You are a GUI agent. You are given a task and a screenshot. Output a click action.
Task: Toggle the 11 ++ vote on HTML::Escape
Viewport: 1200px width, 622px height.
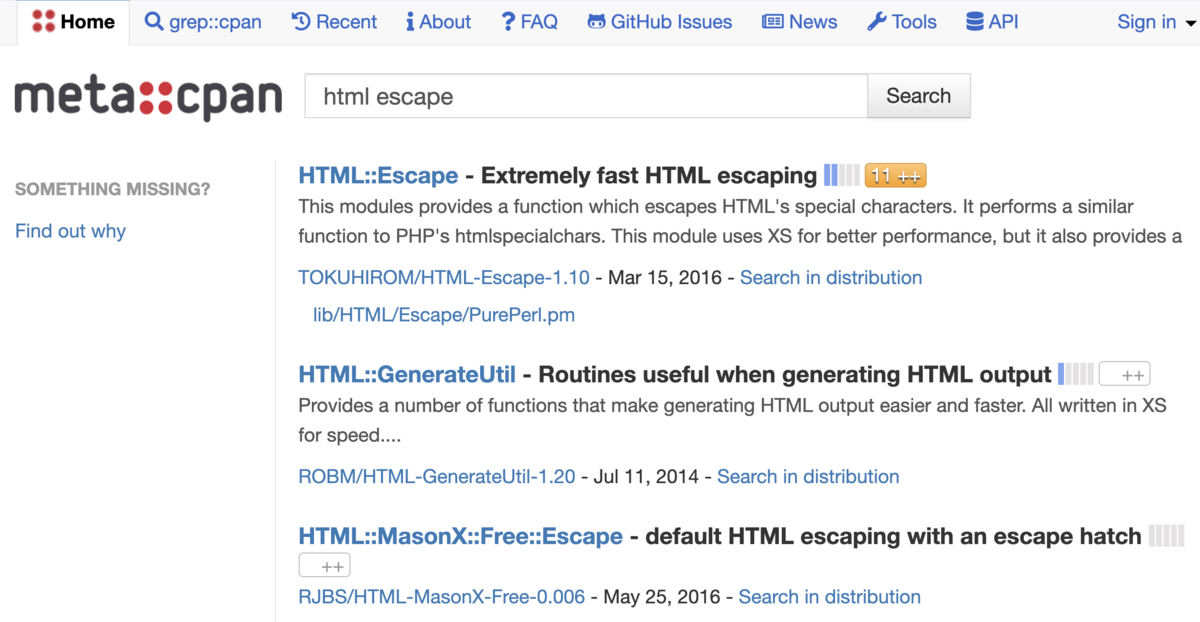tap(895, 176)
